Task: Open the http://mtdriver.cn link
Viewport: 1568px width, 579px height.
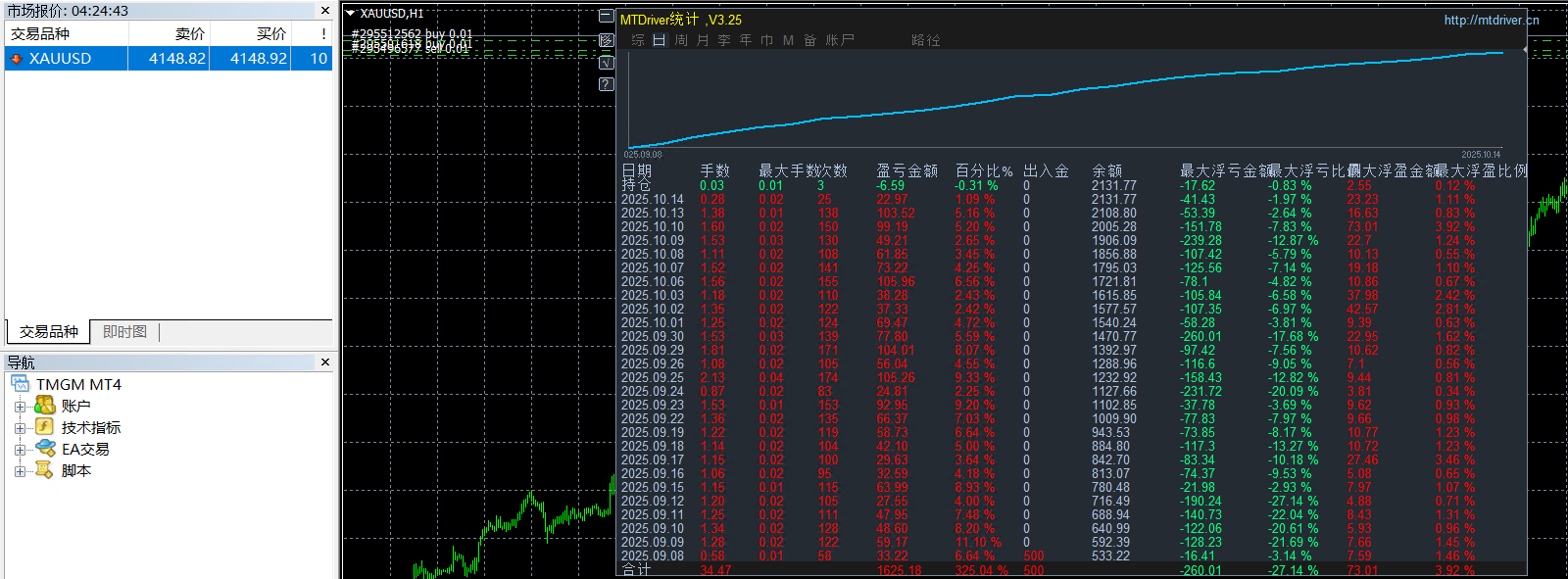Action: pos(1492,20)
